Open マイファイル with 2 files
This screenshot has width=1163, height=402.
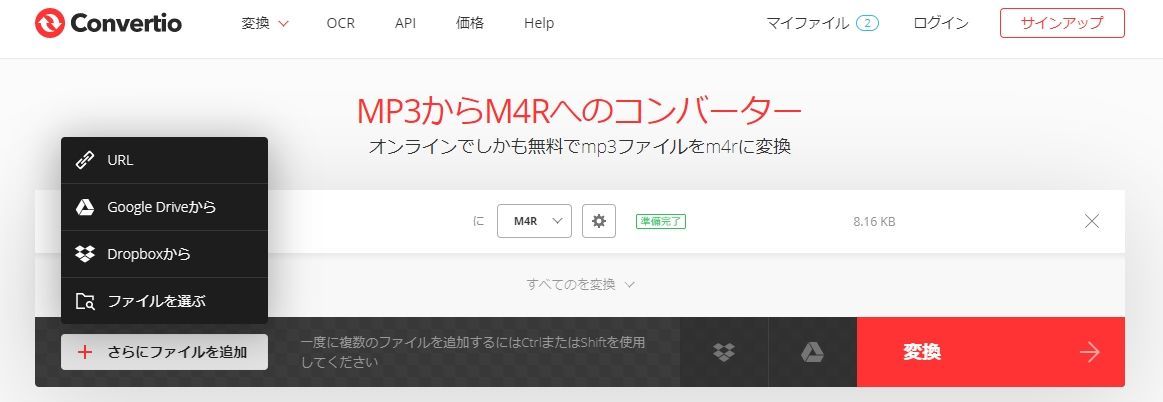pos(823,23)
